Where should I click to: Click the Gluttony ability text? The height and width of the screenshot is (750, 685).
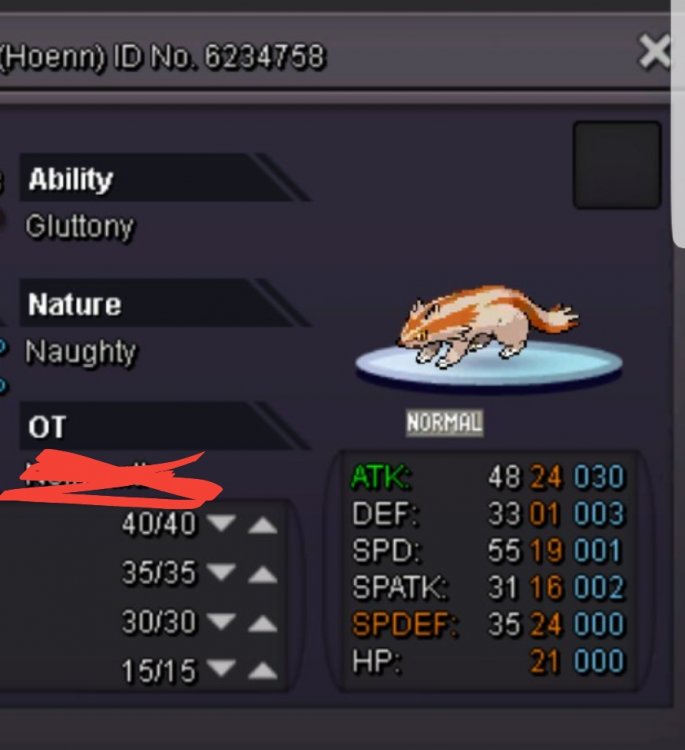tap(79, 227)
